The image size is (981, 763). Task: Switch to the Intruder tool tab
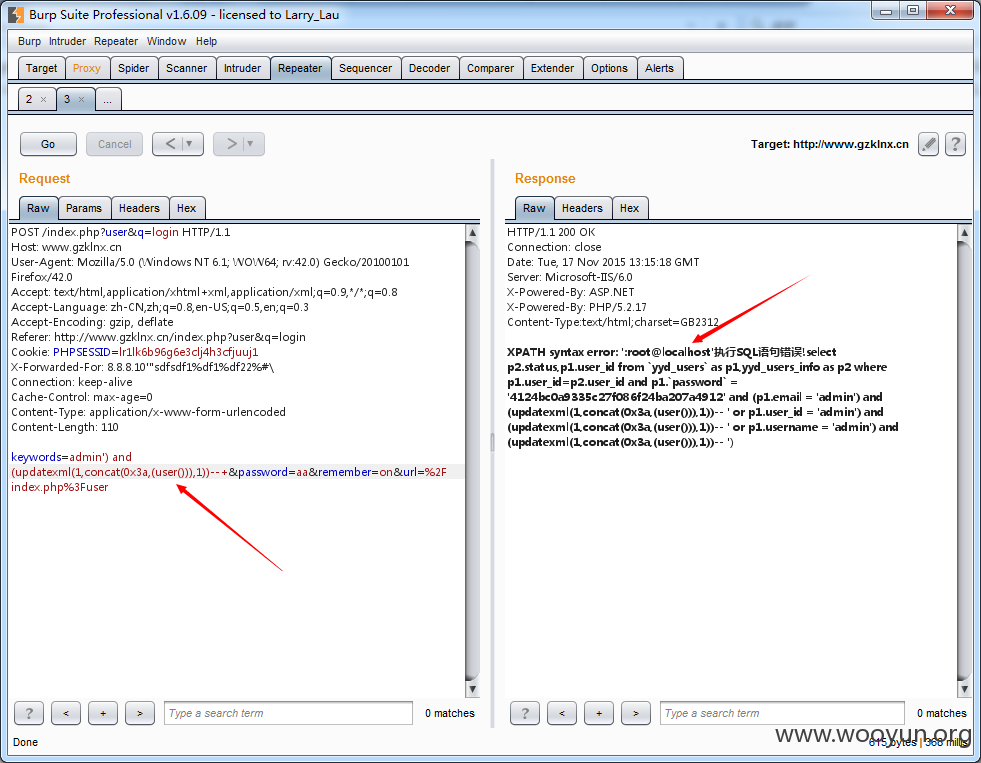[243, 68]
